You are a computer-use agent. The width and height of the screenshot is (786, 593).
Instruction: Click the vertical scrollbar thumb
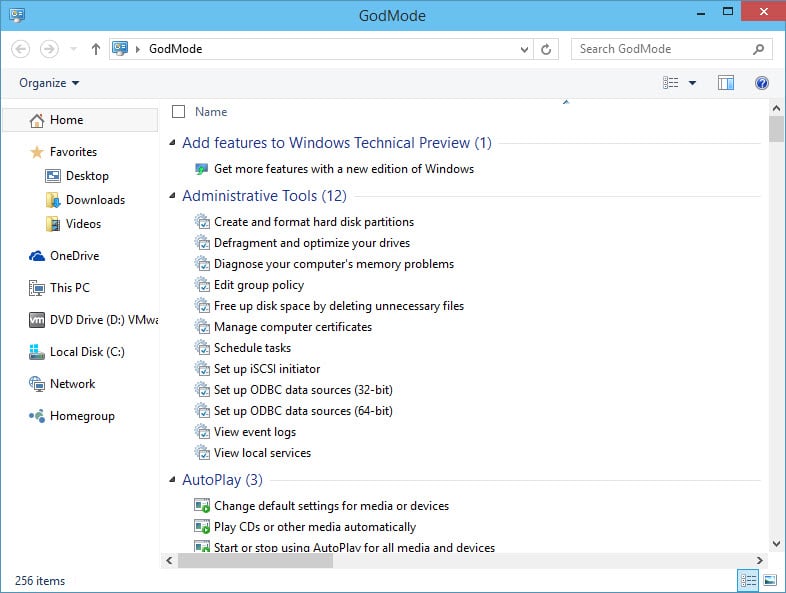[776, 129]
